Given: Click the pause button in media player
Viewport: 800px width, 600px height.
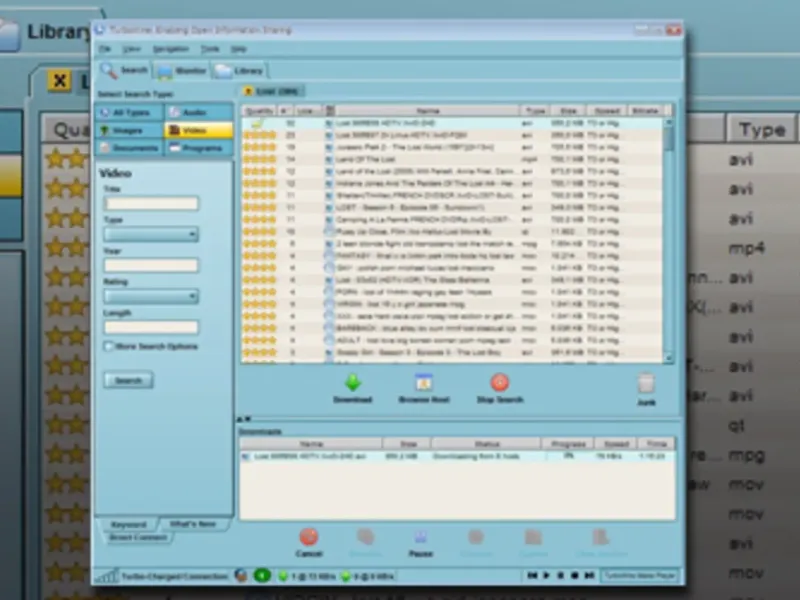Looking at the screenshot, I should pyautogui.click(x=560, y=576).
